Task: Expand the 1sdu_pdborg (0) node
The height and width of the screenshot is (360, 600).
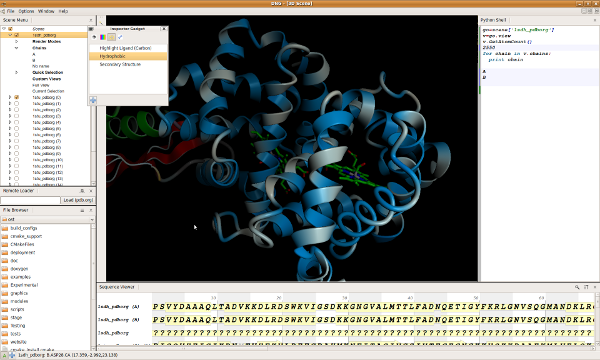Action: tap(10, 97)
